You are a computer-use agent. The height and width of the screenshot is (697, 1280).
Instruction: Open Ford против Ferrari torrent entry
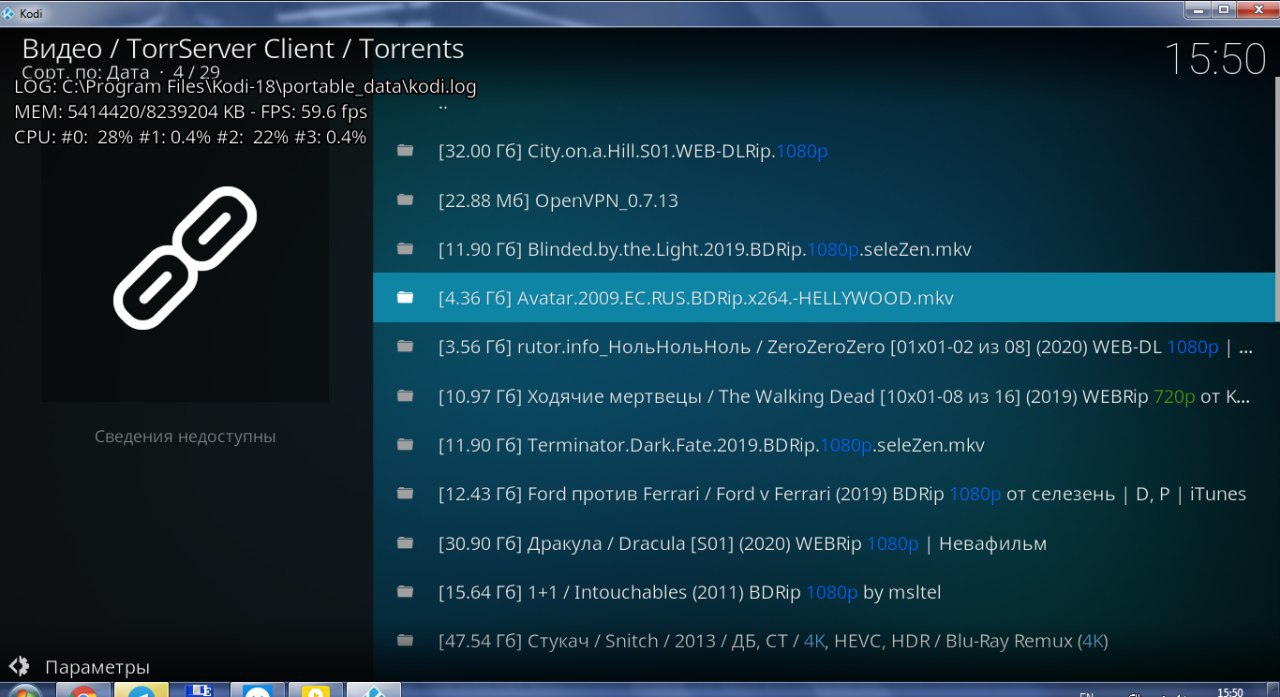point(826,494)
